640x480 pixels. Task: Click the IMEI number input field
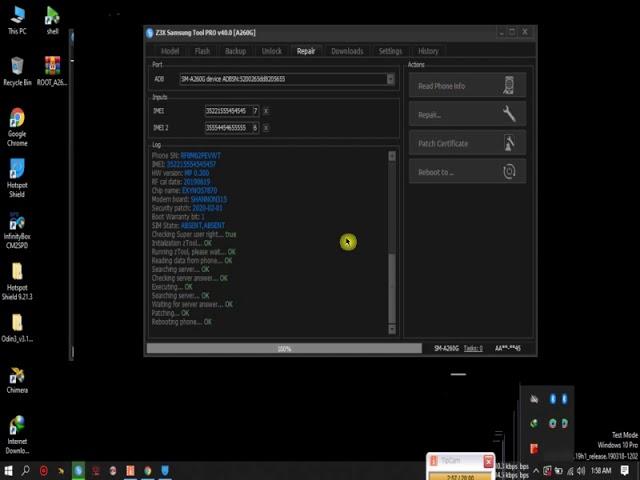[x=228, y=111]
